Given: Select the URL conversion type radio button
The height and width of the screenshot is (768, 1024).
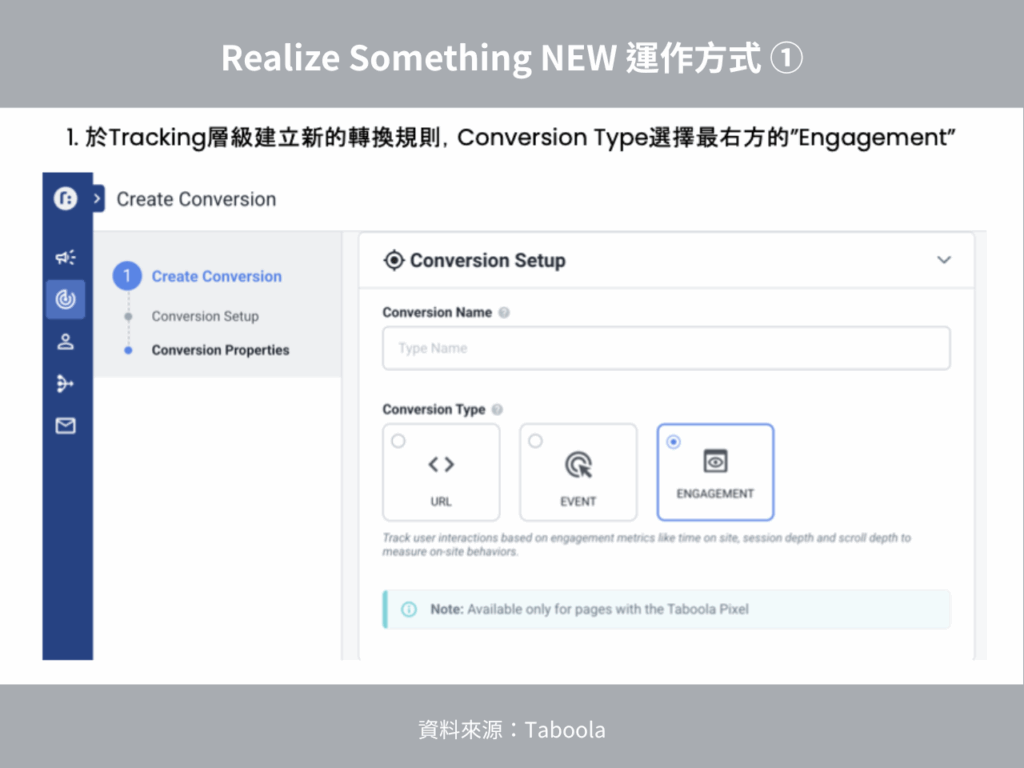Looking at the screenshot, I should point(398,441).
